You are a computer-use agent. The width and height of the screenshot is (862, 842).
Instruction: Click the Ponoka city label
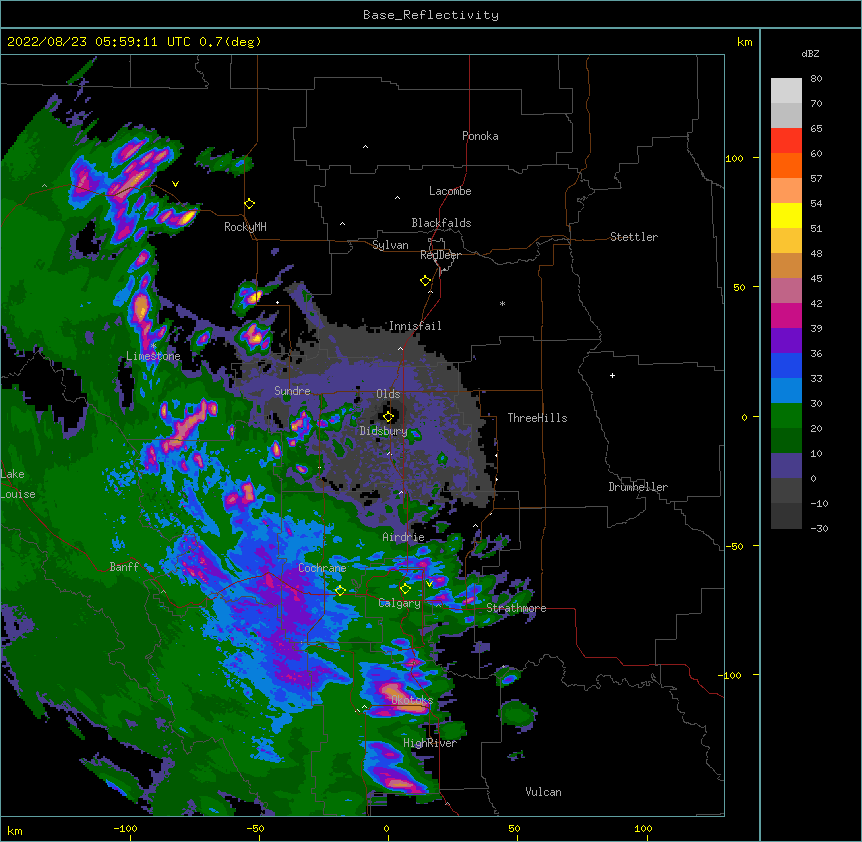(480, 136)
